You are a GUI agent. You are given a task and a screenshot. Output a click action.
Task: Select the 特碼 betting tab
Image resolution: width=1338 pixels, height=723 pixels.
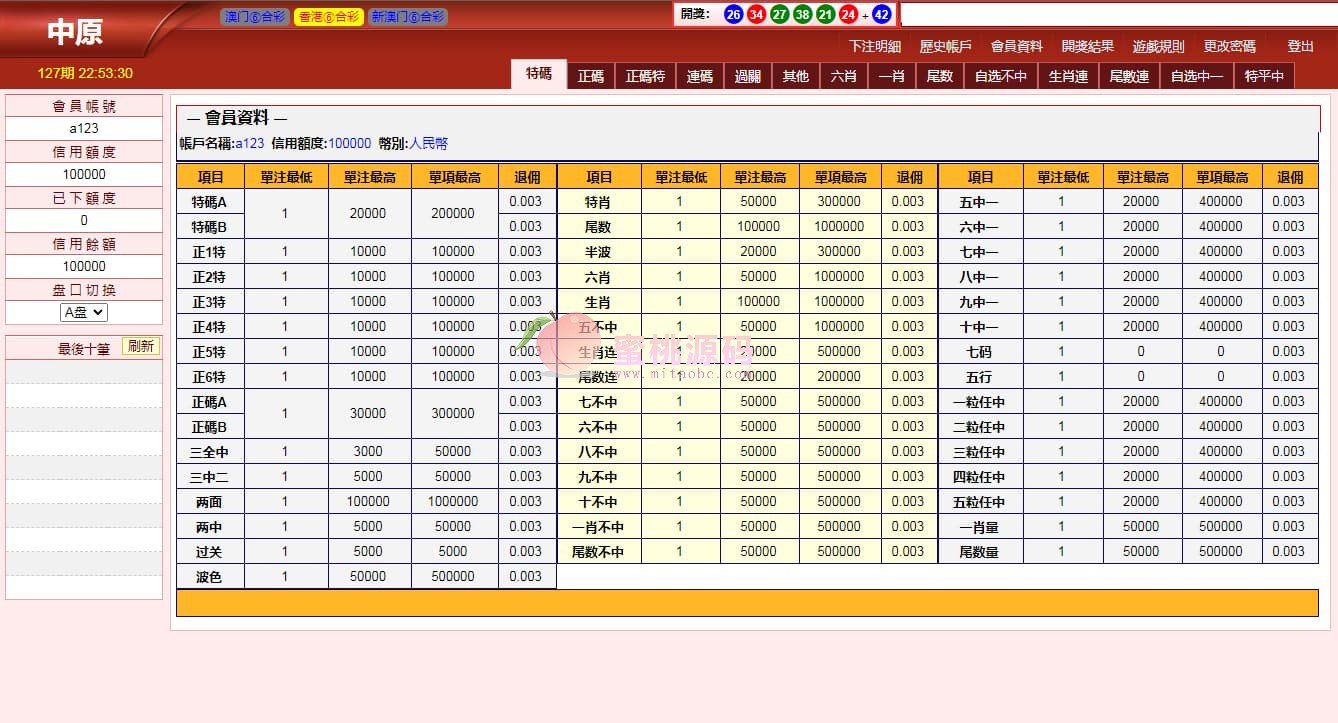tap(539, 74)
